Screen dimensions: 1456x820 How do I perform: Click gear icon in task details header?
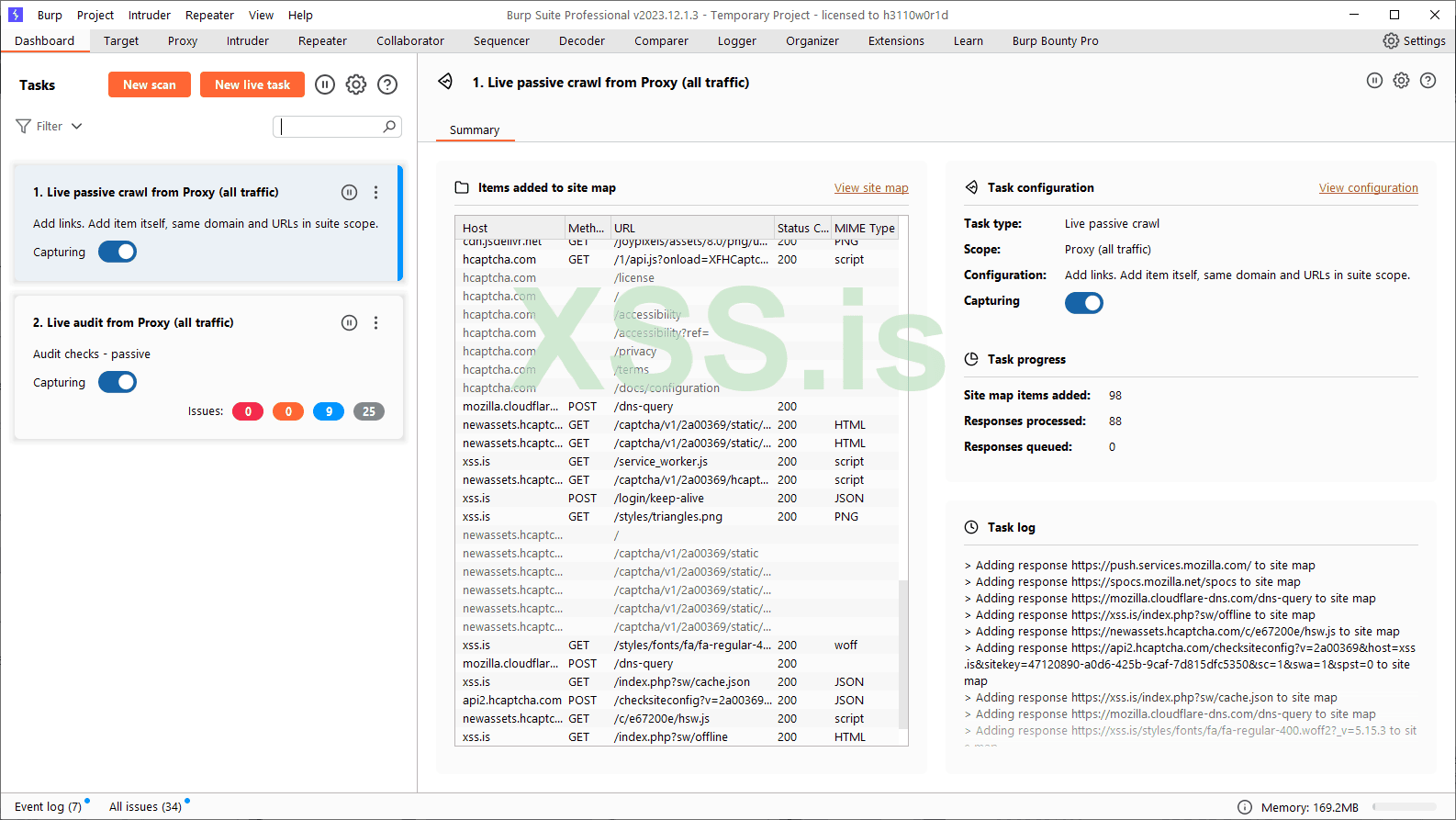pyautogui.click(x=1401, y=81)
